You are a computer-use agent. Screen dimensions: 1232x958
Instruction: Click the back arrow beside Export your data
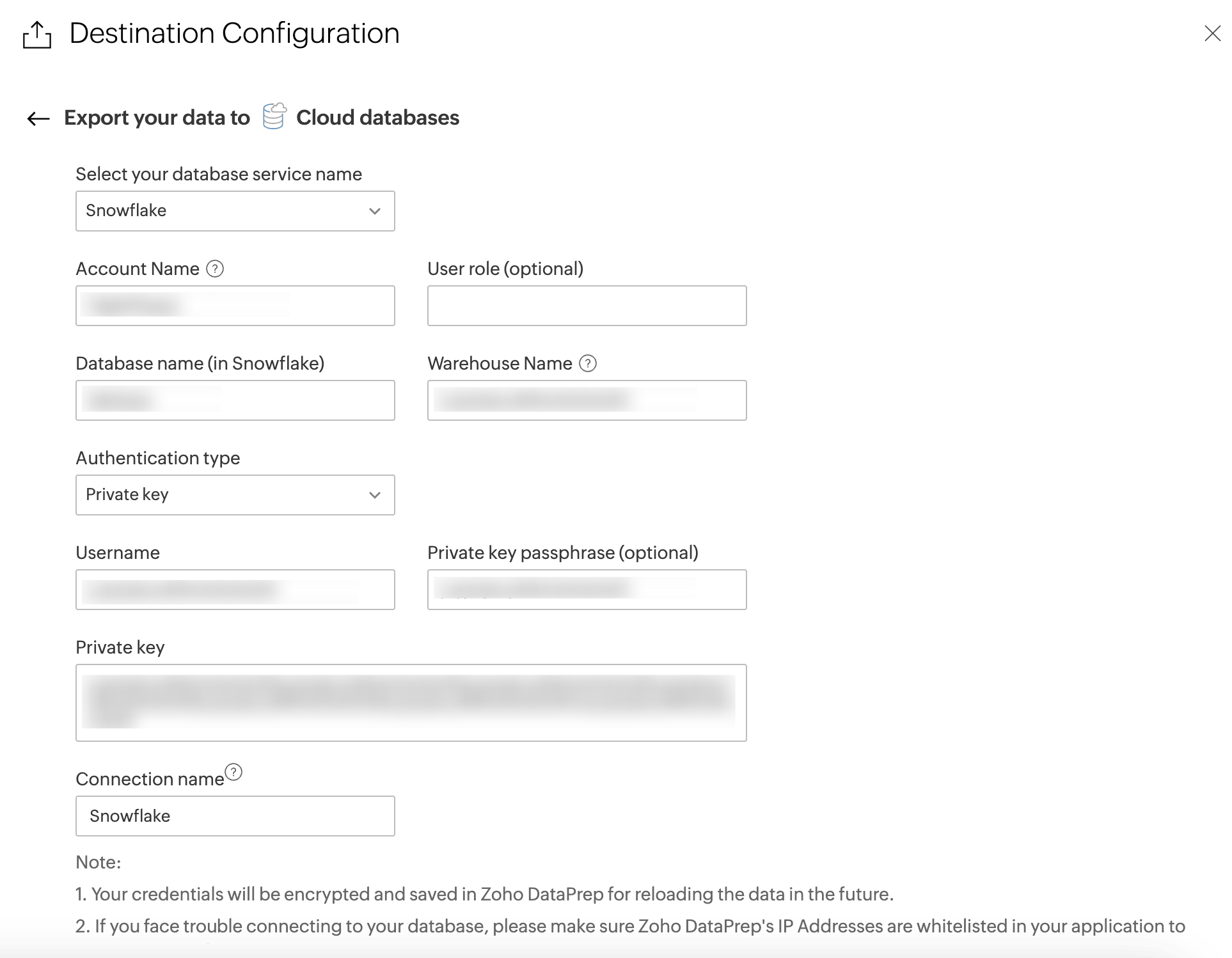click(38, 118)
